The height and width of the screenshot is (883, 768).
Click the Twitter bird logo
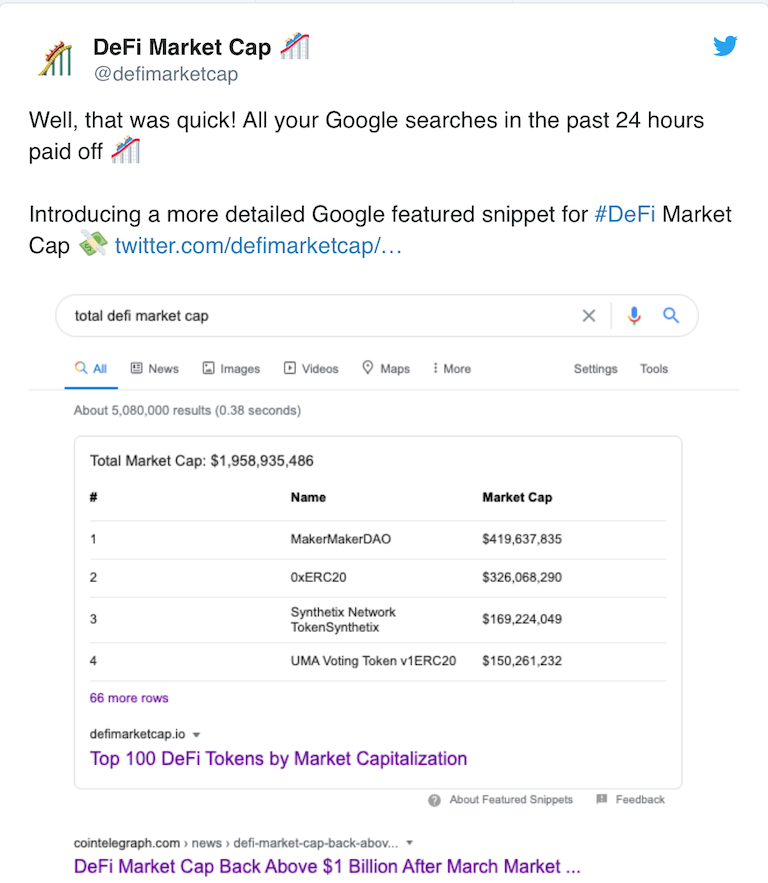pos(725,46)
